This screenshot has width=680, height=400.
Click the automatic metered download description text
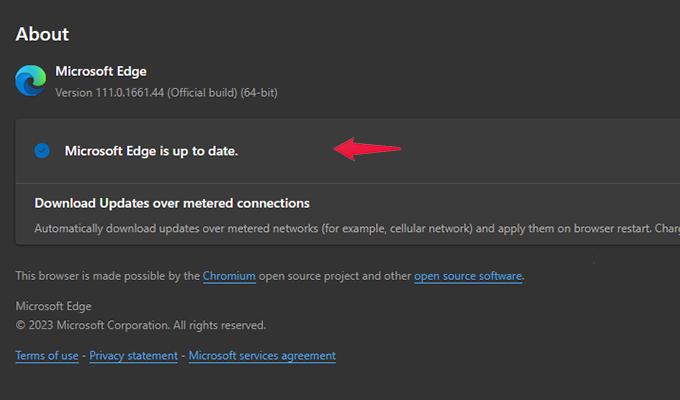pyautogui.click(x=357, y=229)
